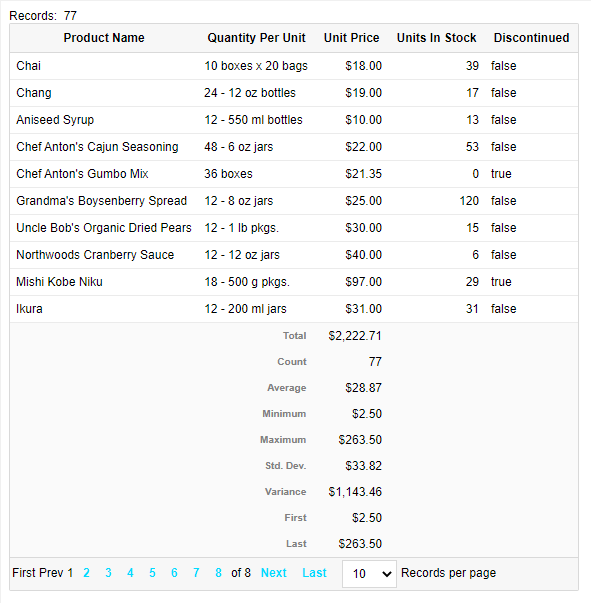Click the $40.00 unit price cell
This screenshot has width=591, height=603.
point(363,255)
